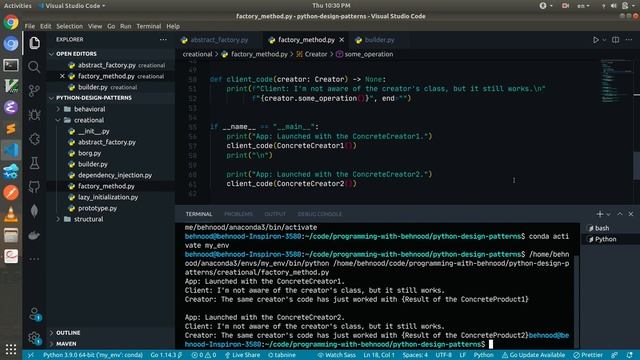Open the Explorer view in activity bar
Image resolution: width=640 pixels, height=360 pixels.
pyautogui.click(x=34, y=43)
